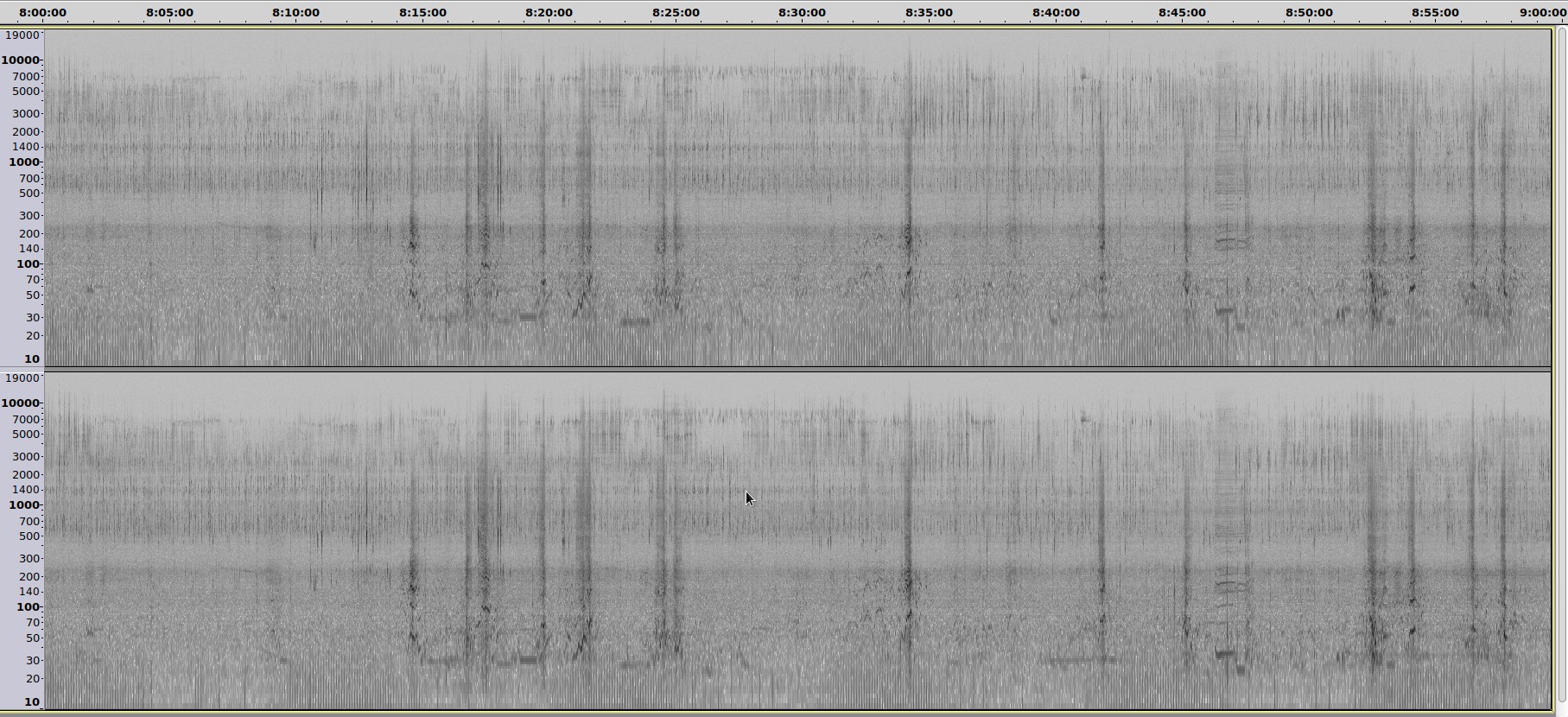
Task: Pick the 8:40:00 mark on the time ruler
Action: click(1056, 13)
